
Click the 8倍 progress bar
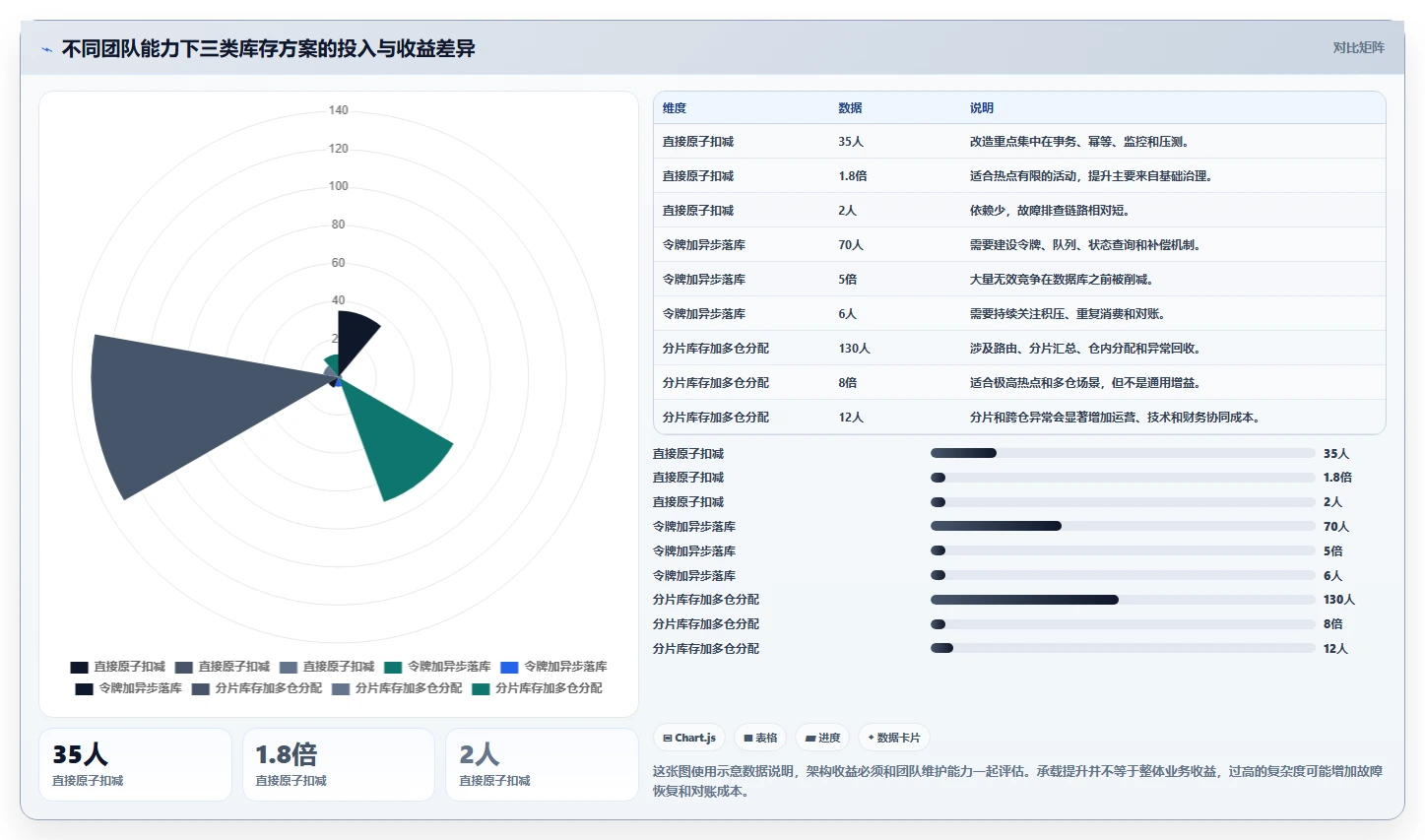1123,623
